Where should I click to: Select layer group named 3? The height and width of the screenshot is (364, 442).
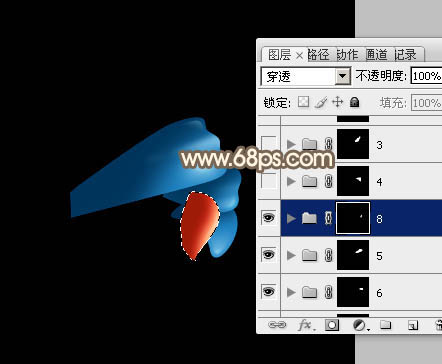[361, 144]
